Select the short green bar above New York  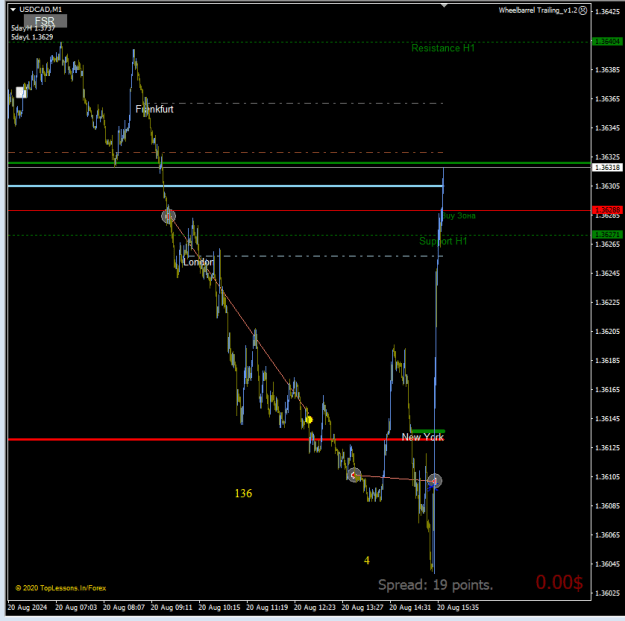tap(428, 430)
